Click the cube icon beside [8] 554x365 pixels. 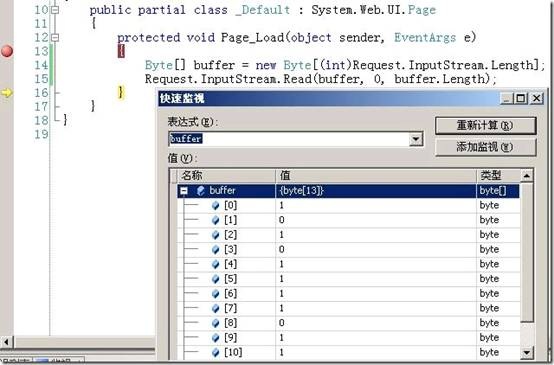(216, 323)
